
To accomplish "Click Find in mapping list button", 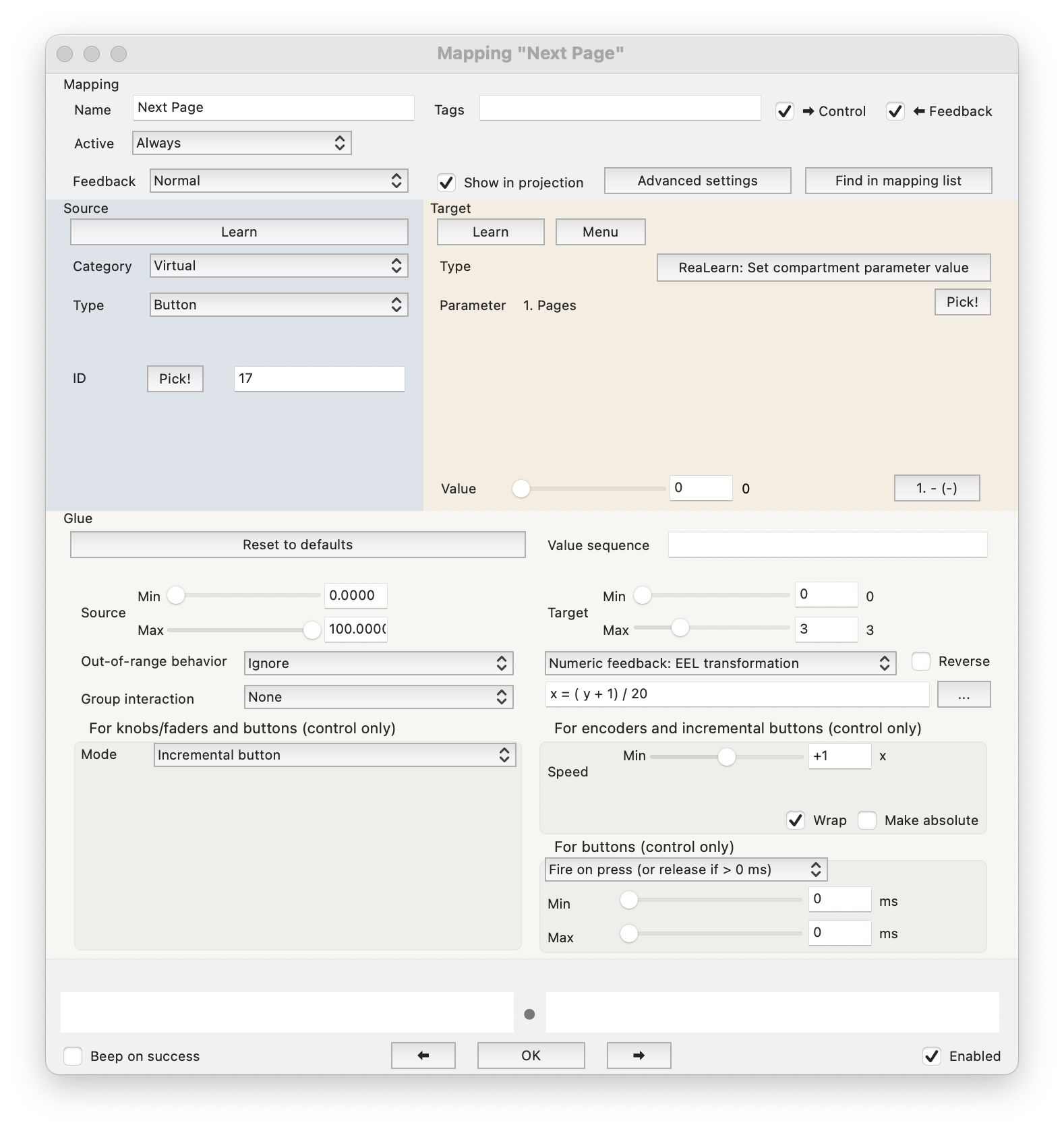I will click(x=898, y=181).
